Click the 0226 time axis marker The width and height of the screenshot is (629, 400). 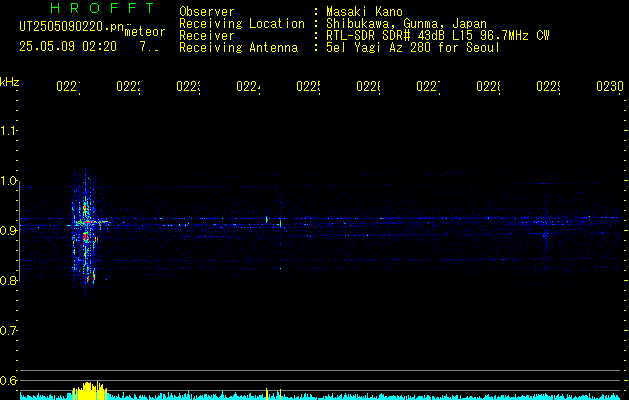tap(368, 86)
